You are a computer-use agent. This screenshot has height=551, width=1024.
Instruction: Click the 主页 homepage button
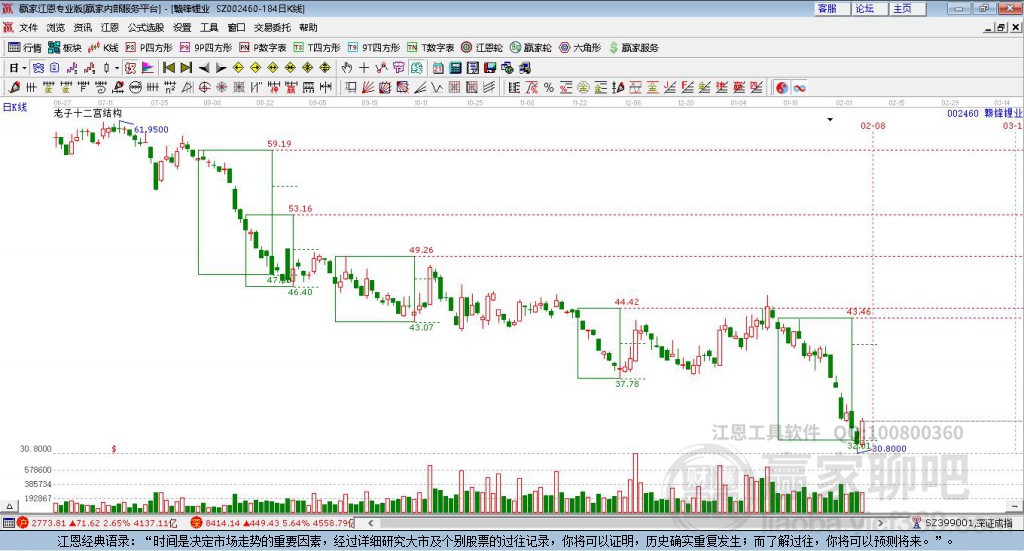(x=907, y=8)
